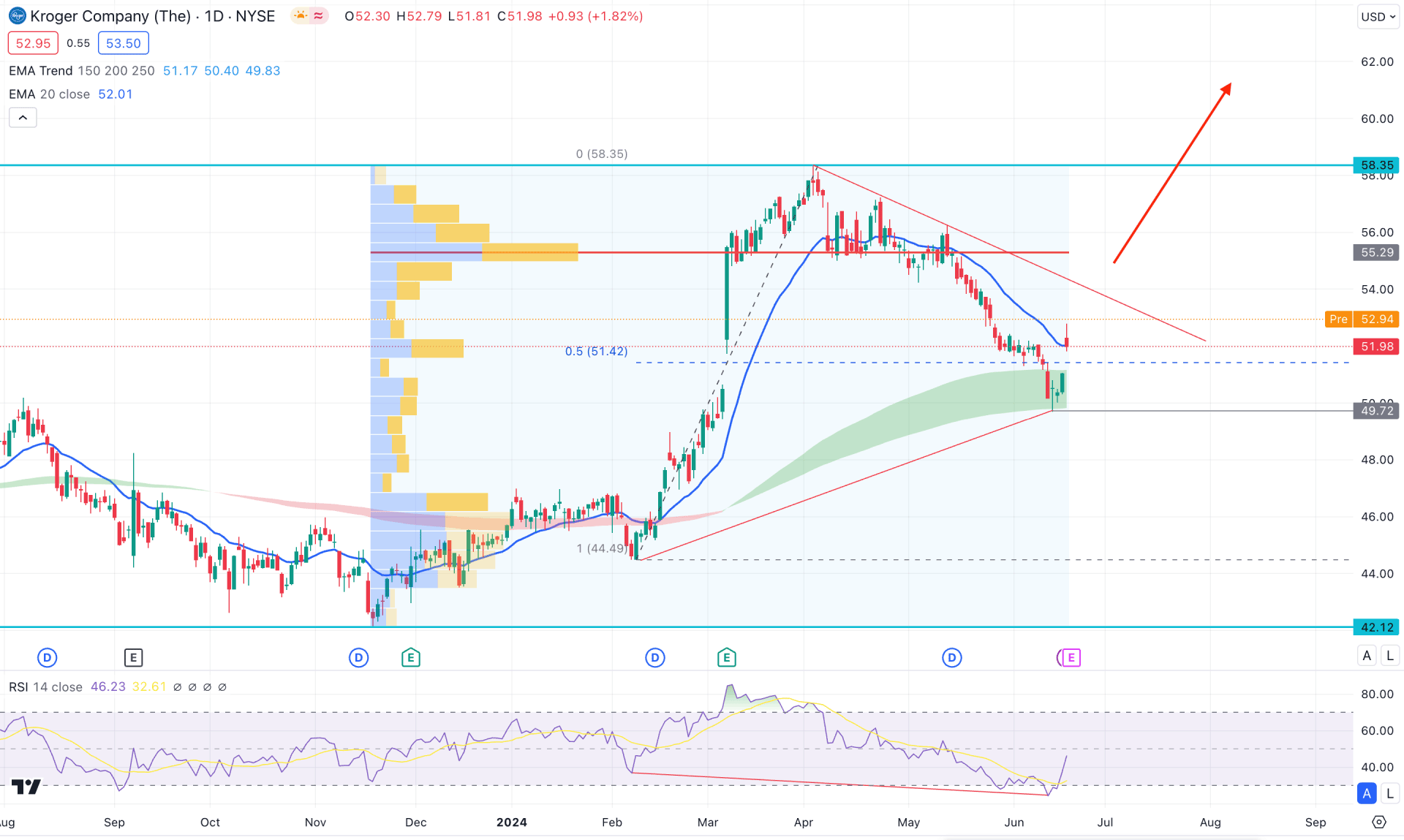Open chart settings gear on time axis

[1379, 822]
